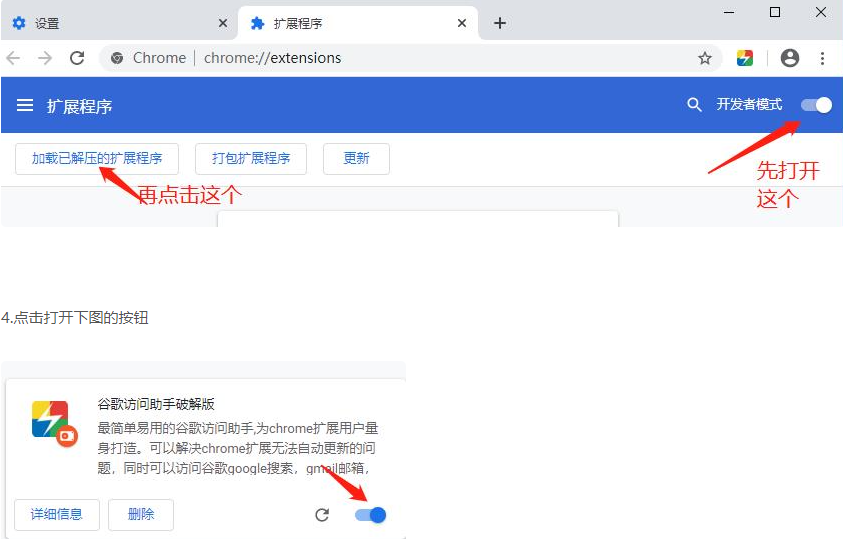
Task: Click the 谷歌访问助手破解版 extension title
Action: (156, 404)
